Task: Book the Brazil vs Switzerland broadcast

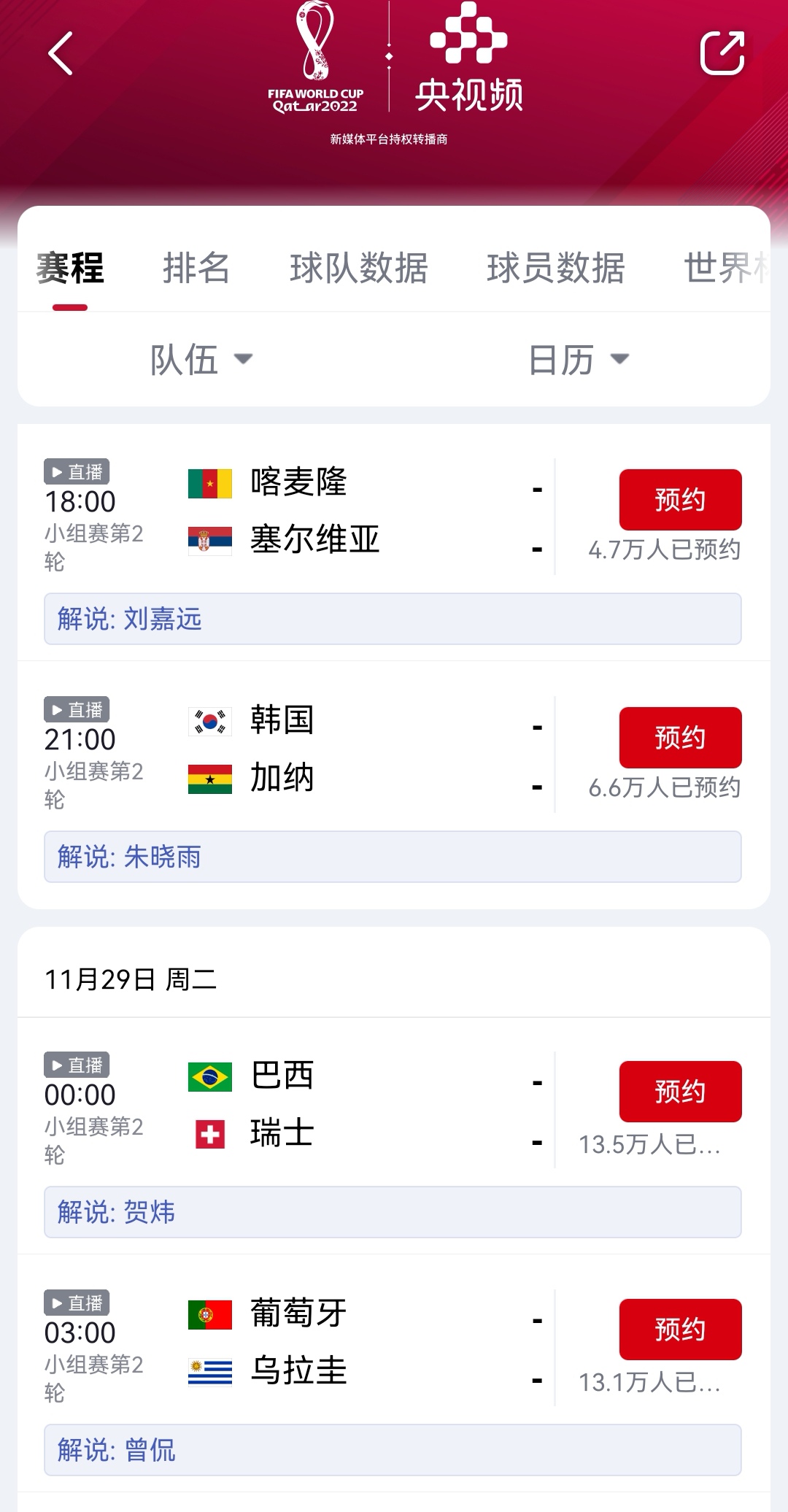Action: pos(680,1092)
